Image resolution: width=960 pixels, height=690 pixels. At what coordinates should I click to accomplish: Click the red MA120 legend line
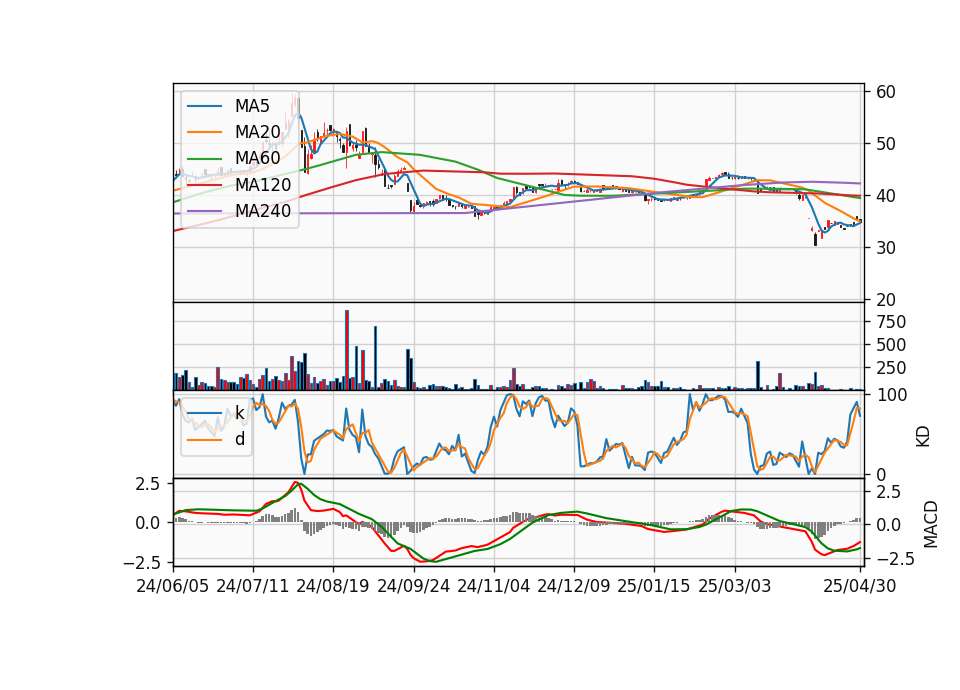click(204, 185)
